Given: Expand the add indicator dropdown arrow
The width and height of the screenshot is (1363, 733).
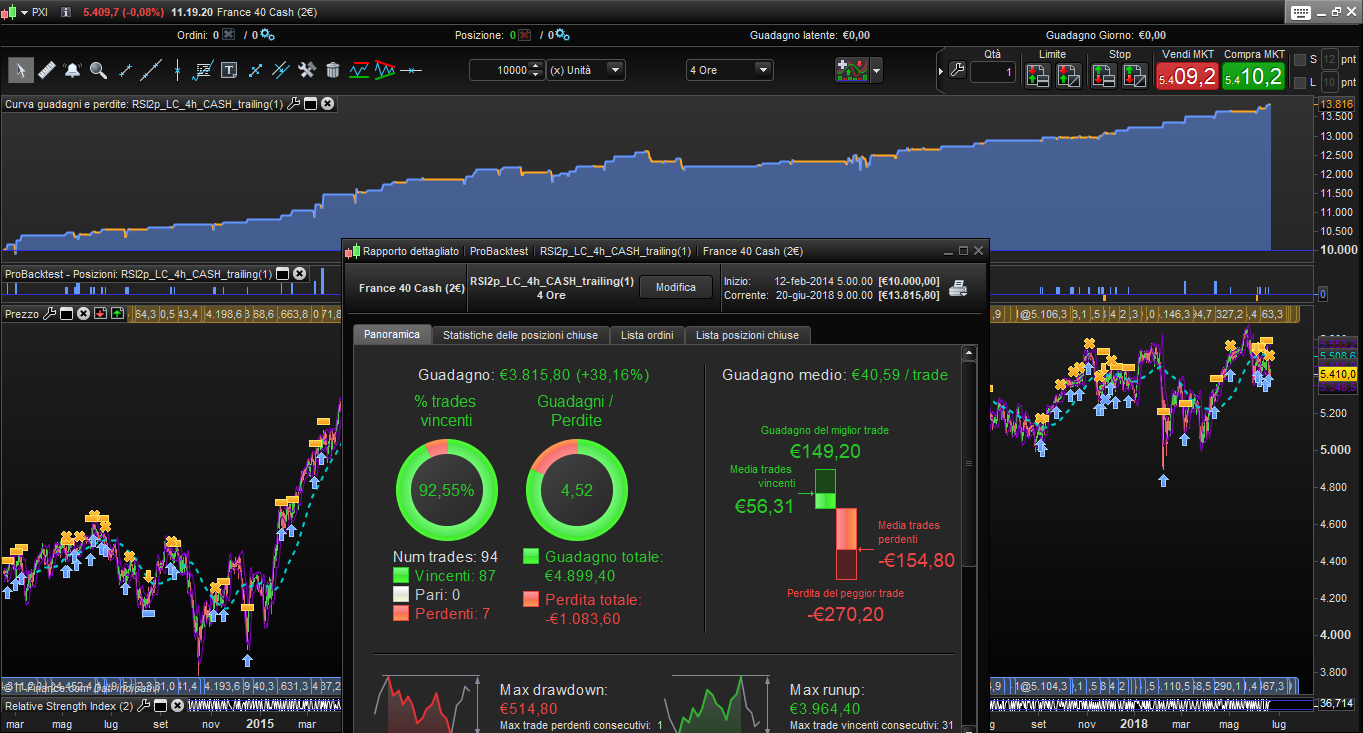Looking at the screenshot, I should click(877, 70).
